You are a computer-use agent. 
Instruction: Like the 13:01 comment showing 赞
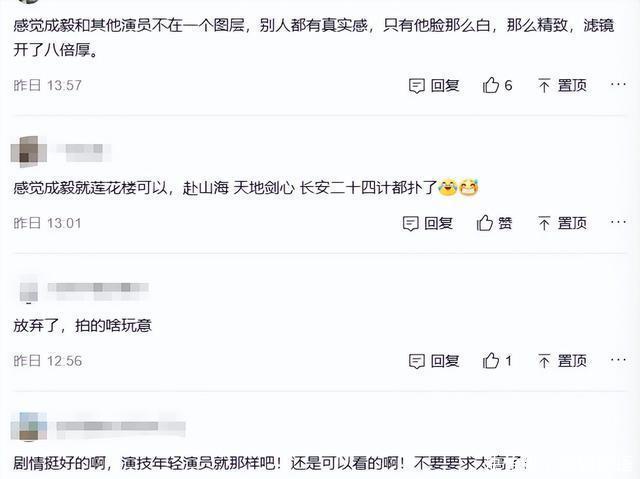pyautogui.click(x=485, y=223)
